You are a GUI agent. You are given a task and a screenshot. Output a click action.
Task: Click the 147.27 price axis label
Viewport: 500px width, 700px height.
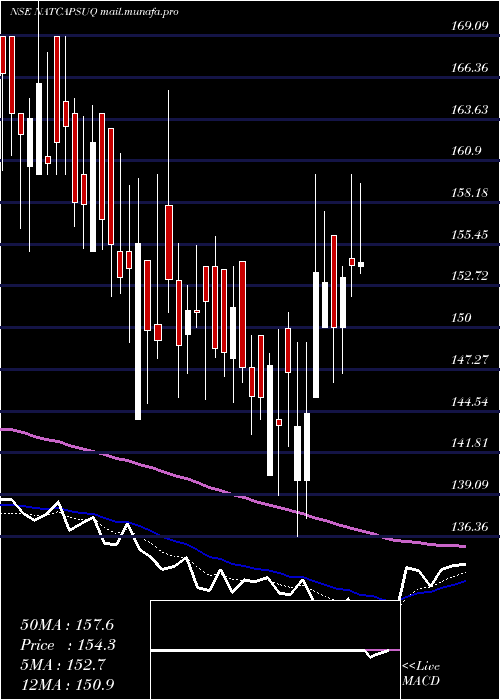pyautogui.click(x=468, y=359)
